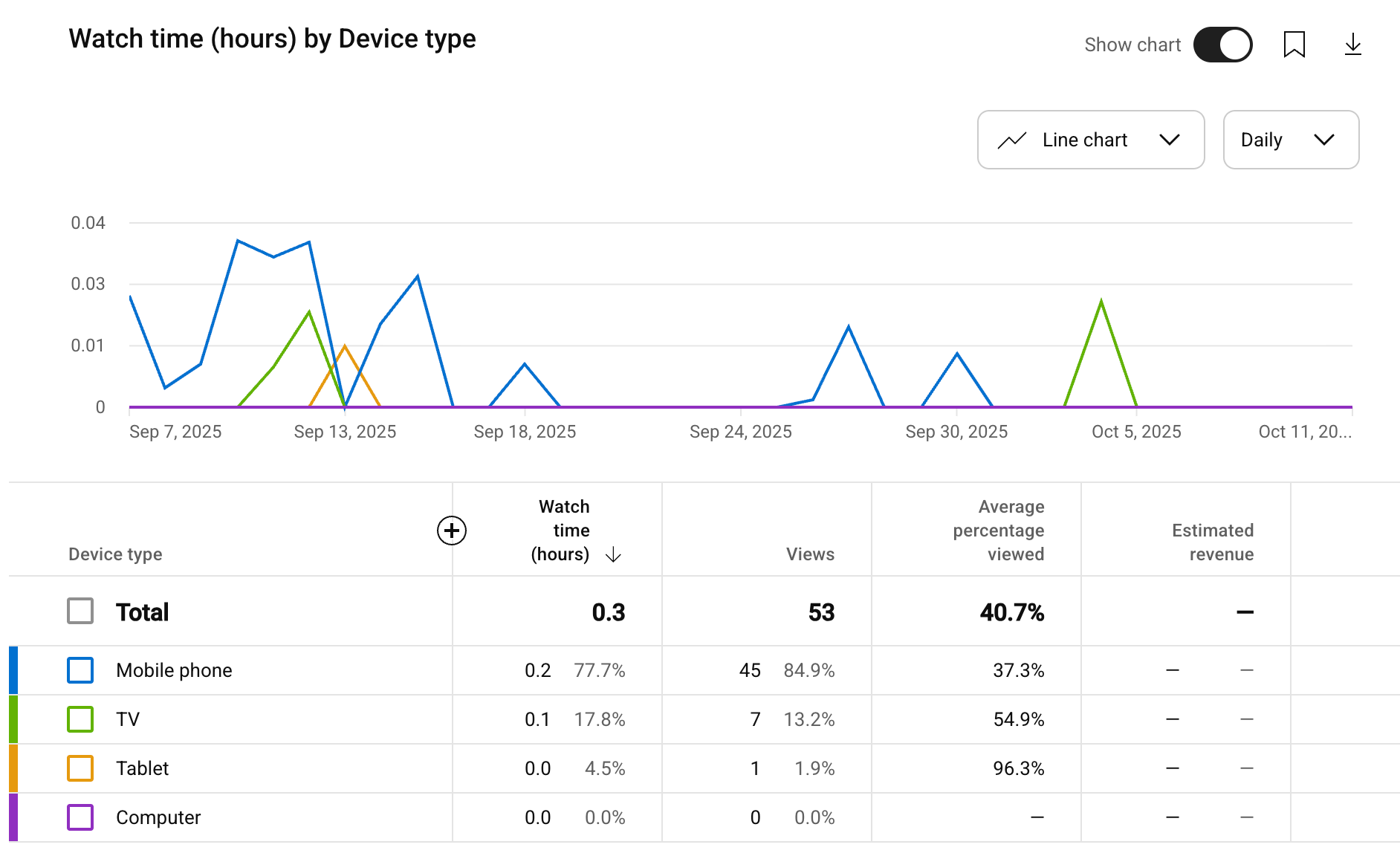Screen dimensions: 1400x856
Task: Click the download export icon
Action: (1352, 45)
